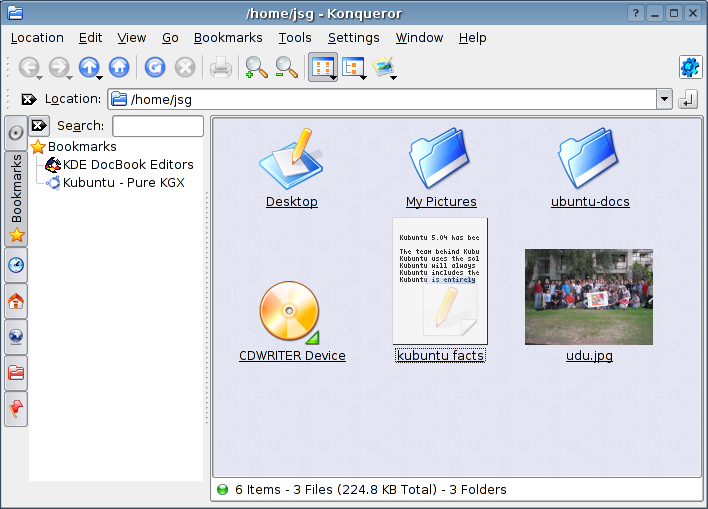Go forward with the Forward arrow

click(x=58, y=67)
